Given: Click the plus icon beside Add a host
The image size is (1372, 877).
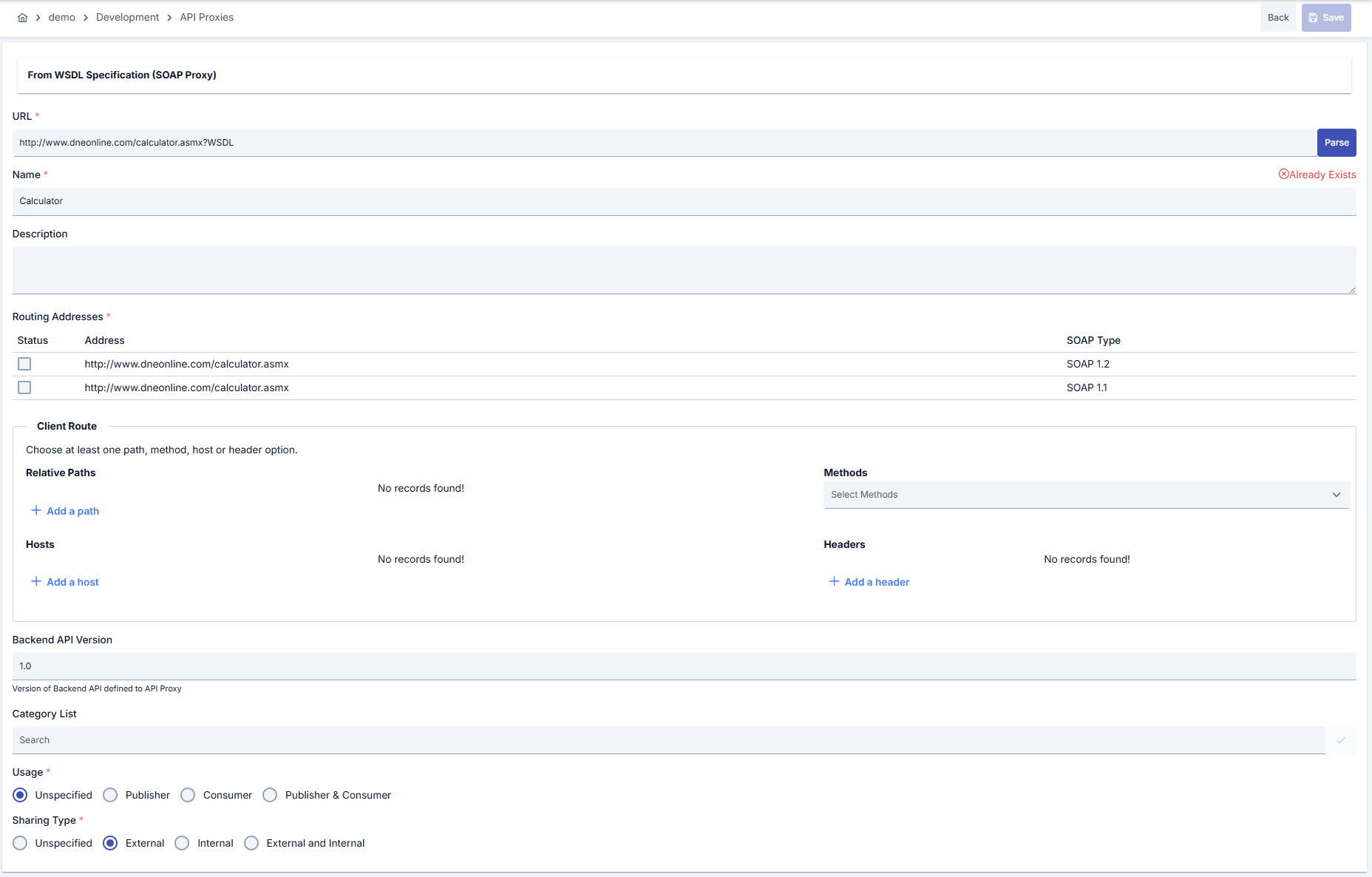Looking at the screenshot, I should pos(35,581).
